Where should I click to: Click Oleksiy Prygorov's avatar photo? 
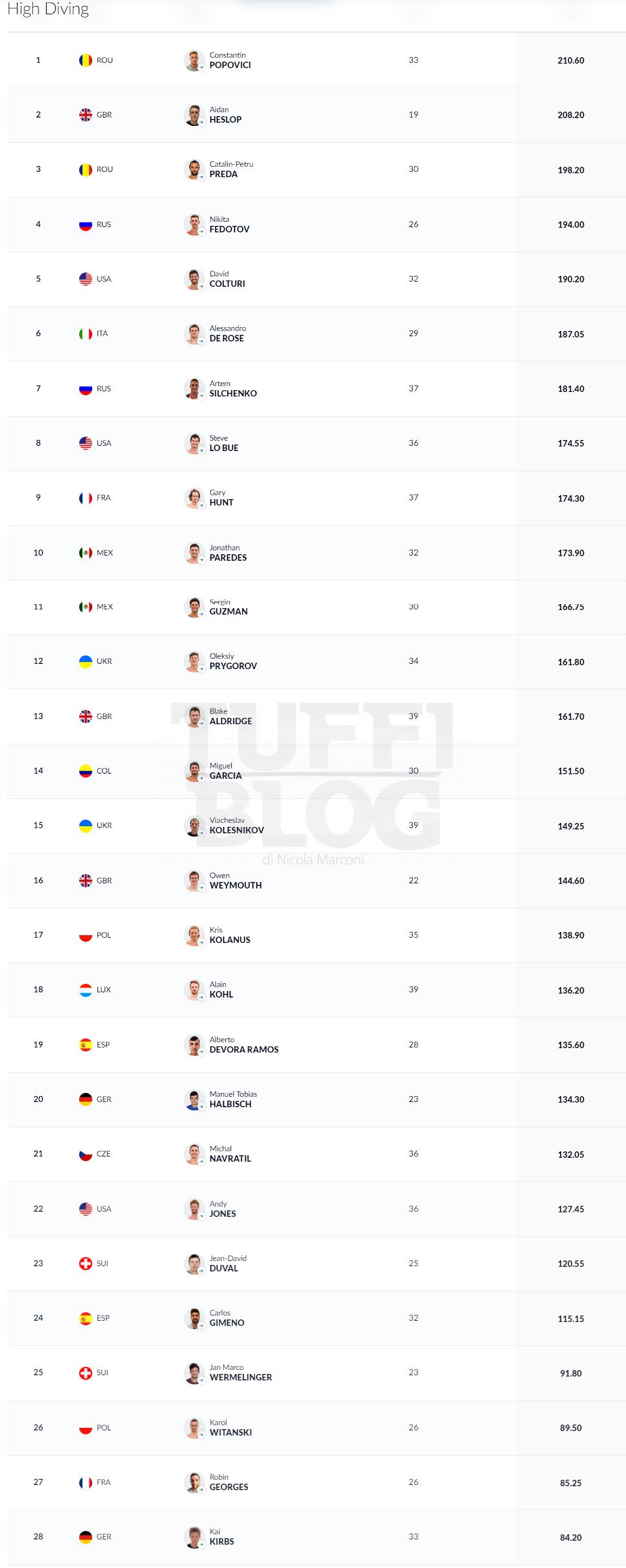coord(194,661)
